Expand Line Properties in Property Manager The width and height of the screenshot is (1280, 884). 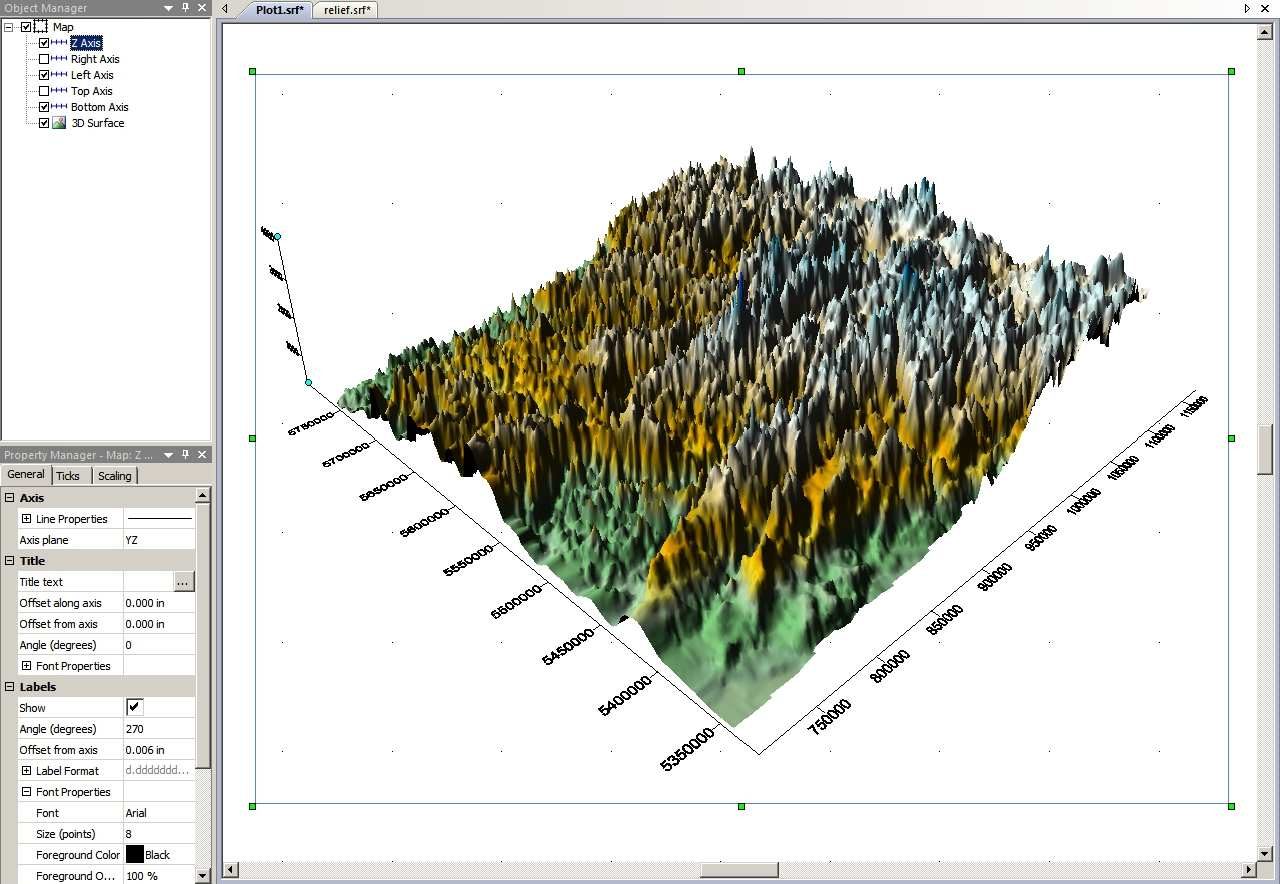click(26, 519)
